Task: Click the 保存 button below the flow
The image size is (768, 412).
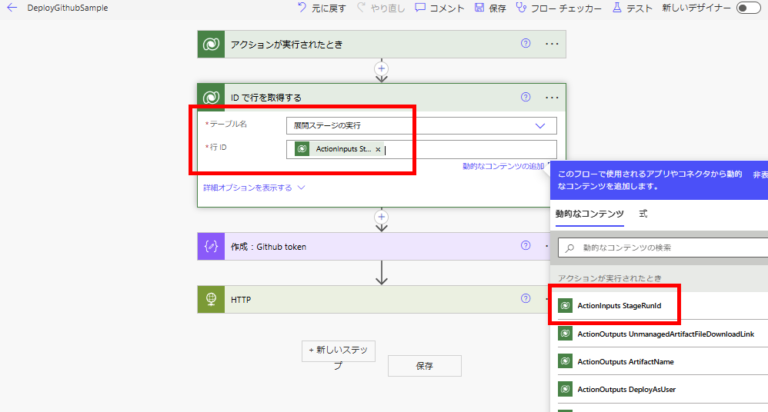Action: point(424,365)
